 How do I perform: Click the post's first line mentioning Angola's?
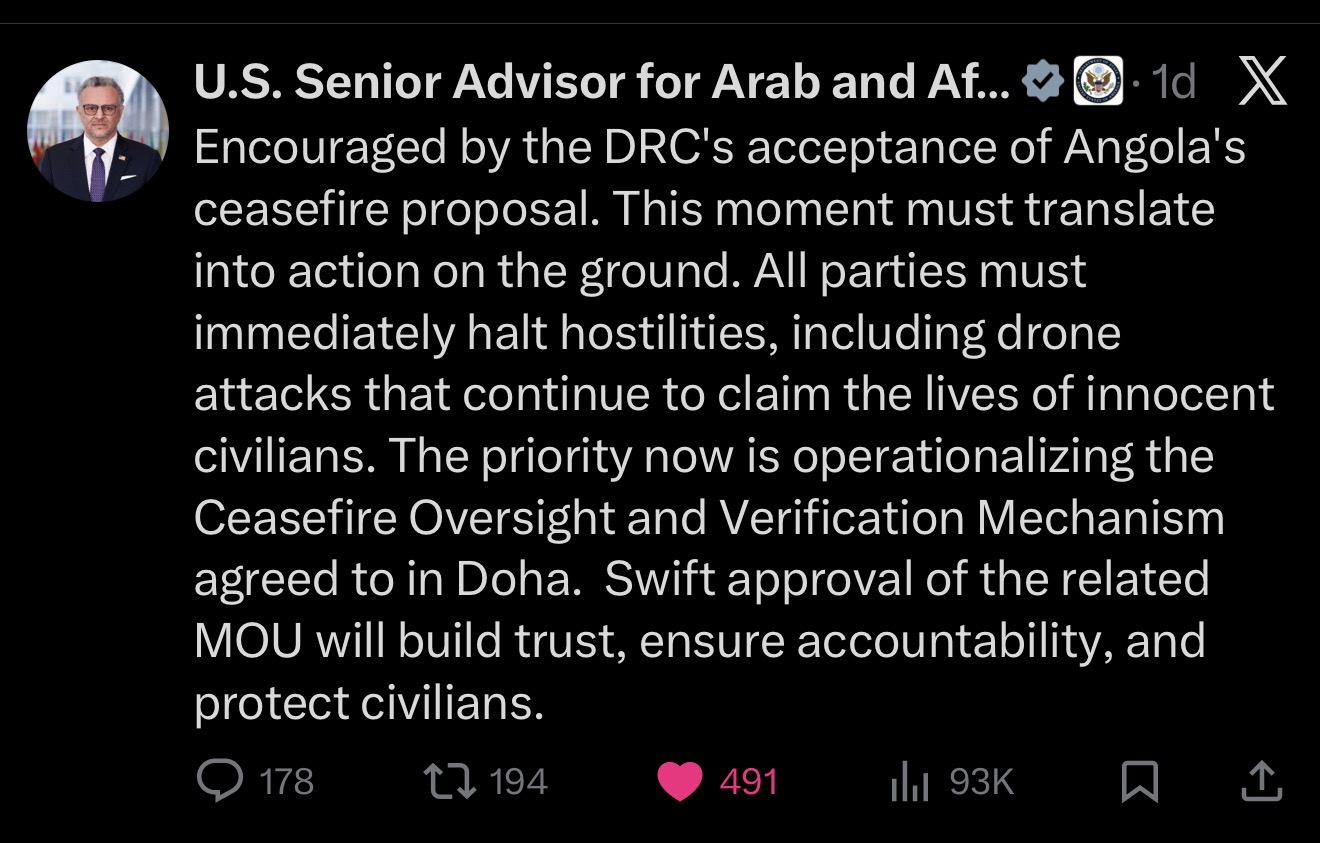click(x=719, y=147)
